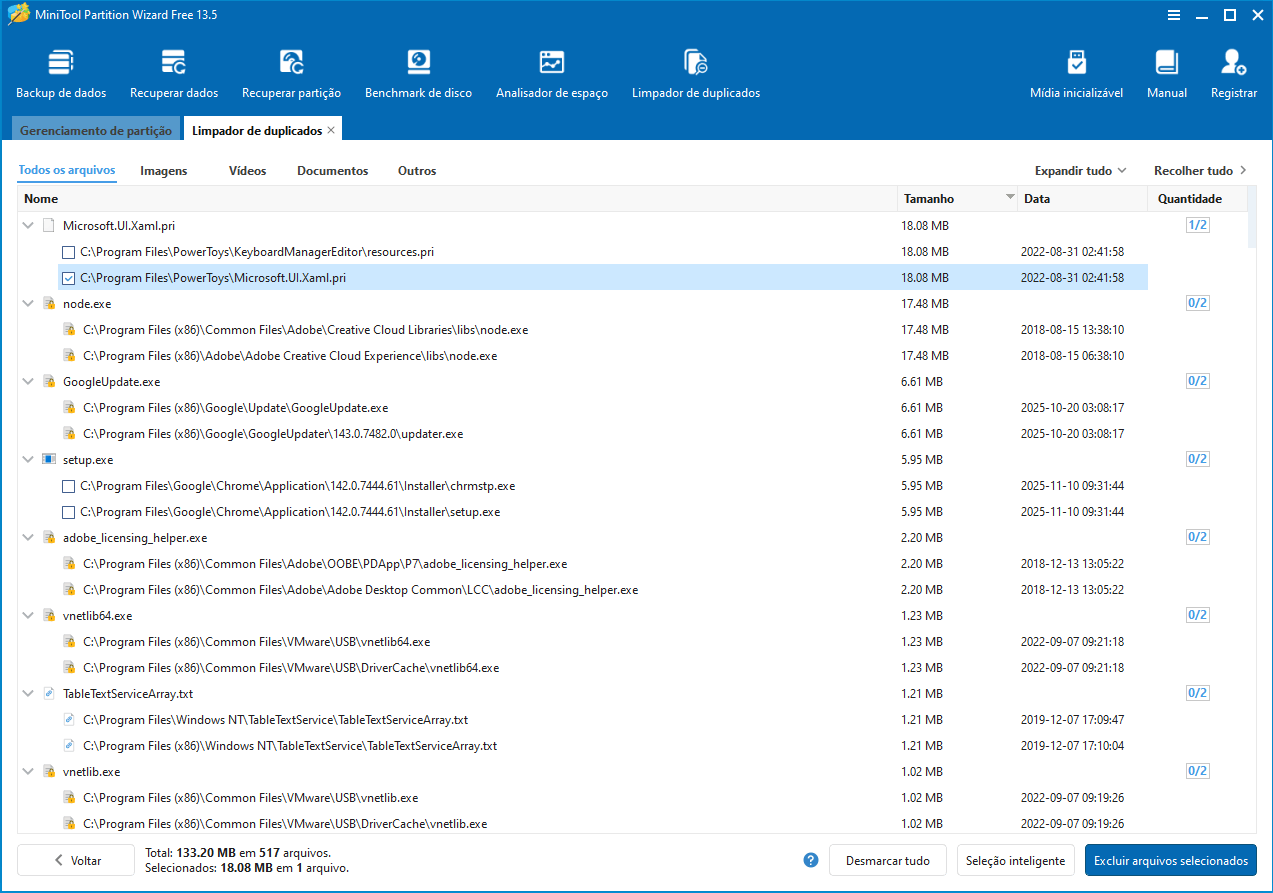1273x893 pixels.
Task: Click Excluir arquivos selecionados button
Action: (1170, 860)
